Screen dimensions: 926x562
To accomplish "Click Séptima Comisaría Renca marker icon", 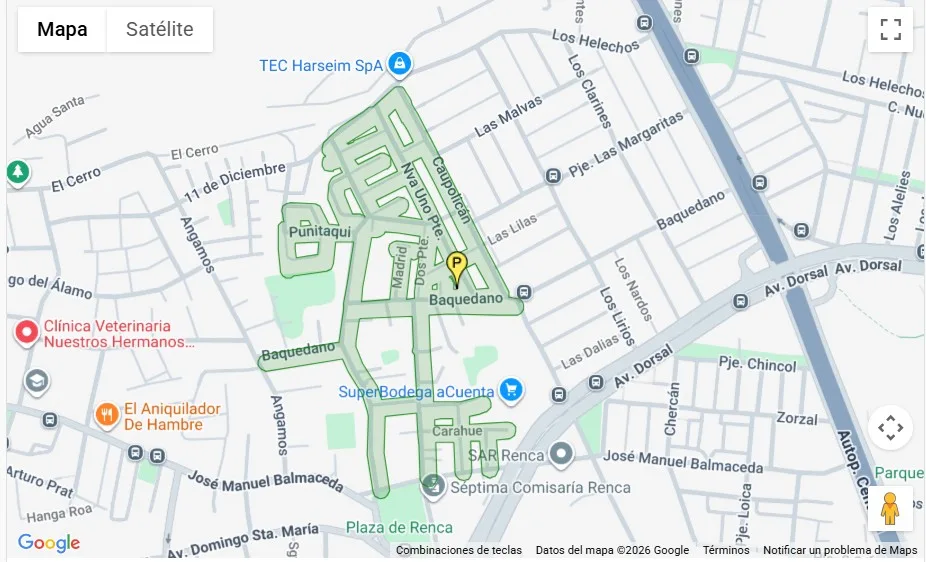I will (433, 487).
